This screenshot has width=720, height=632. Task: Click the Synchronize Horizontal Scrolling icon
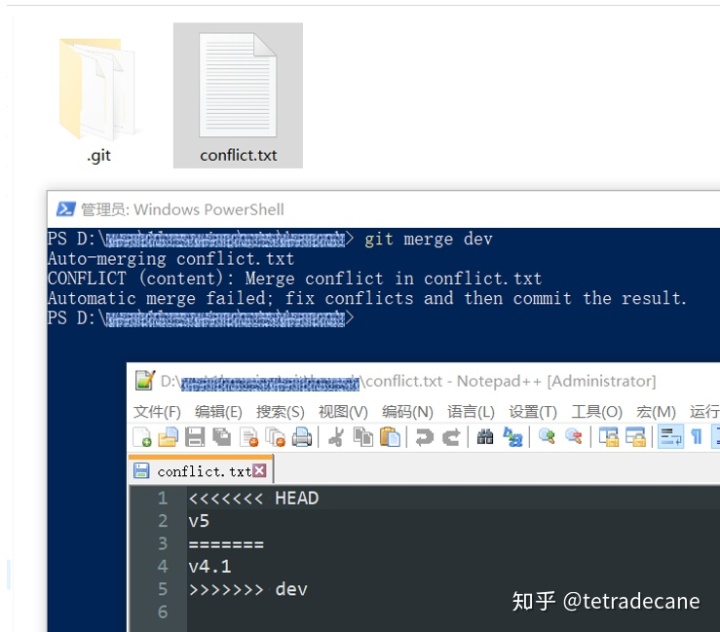click(636, 437)
